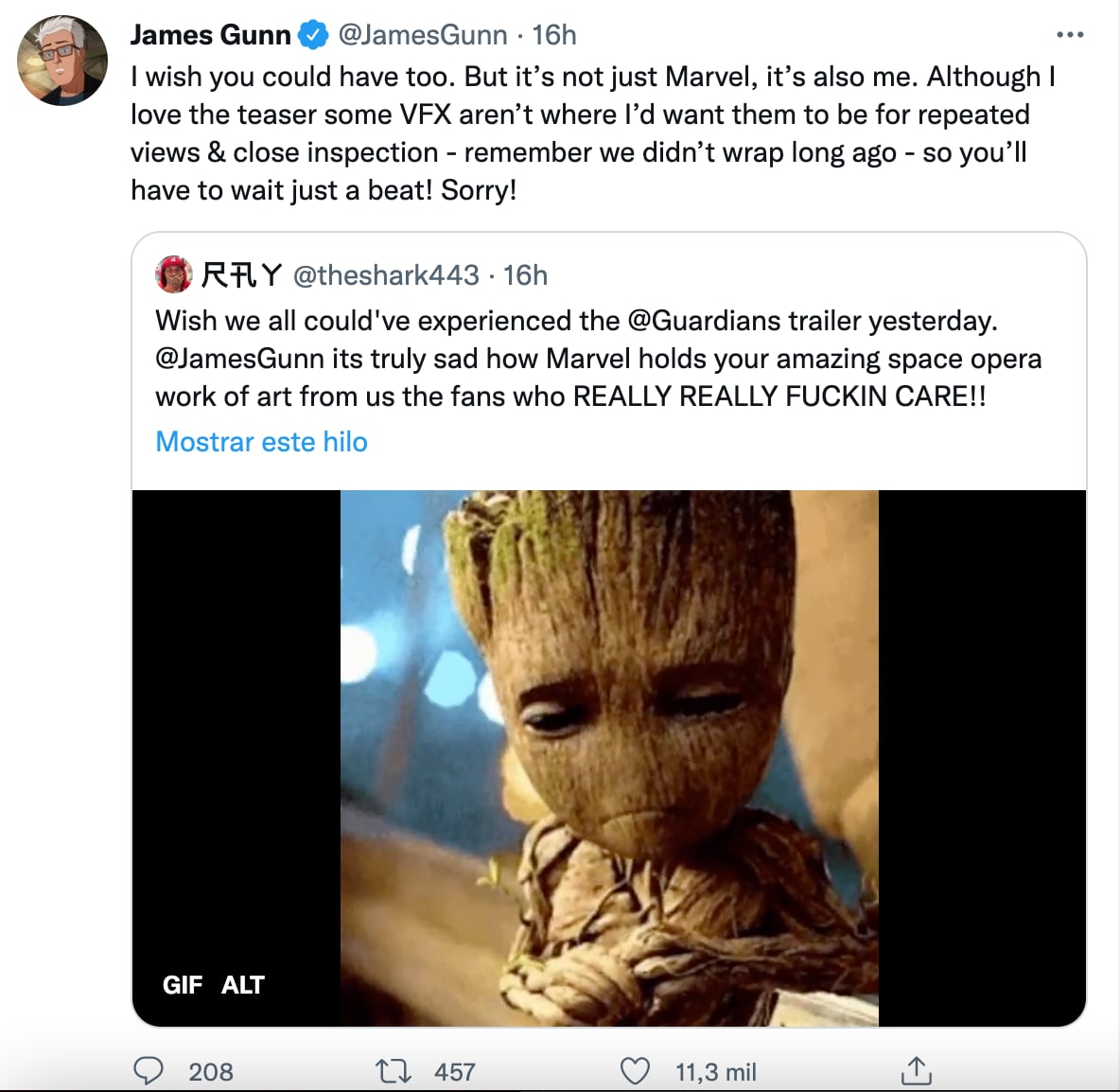Click the blue verified badge
Image resolution: width=1120 pixels, height=1092 pixels.
click(x=313, y=36)
